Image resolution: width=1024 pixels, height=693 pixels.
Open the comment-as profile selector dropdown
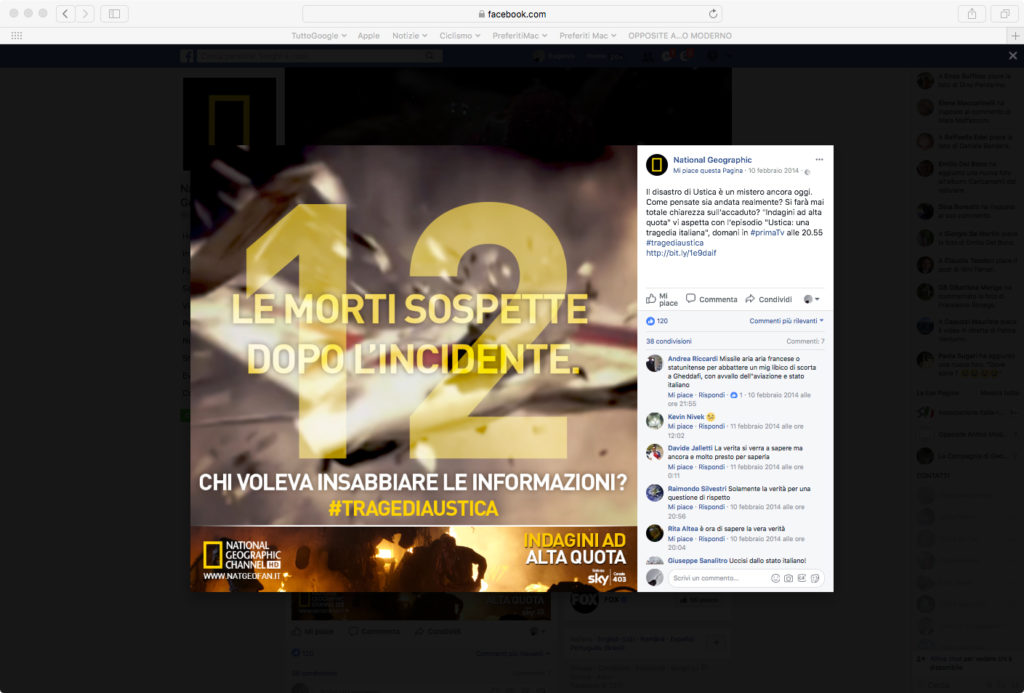pos(811,299)
